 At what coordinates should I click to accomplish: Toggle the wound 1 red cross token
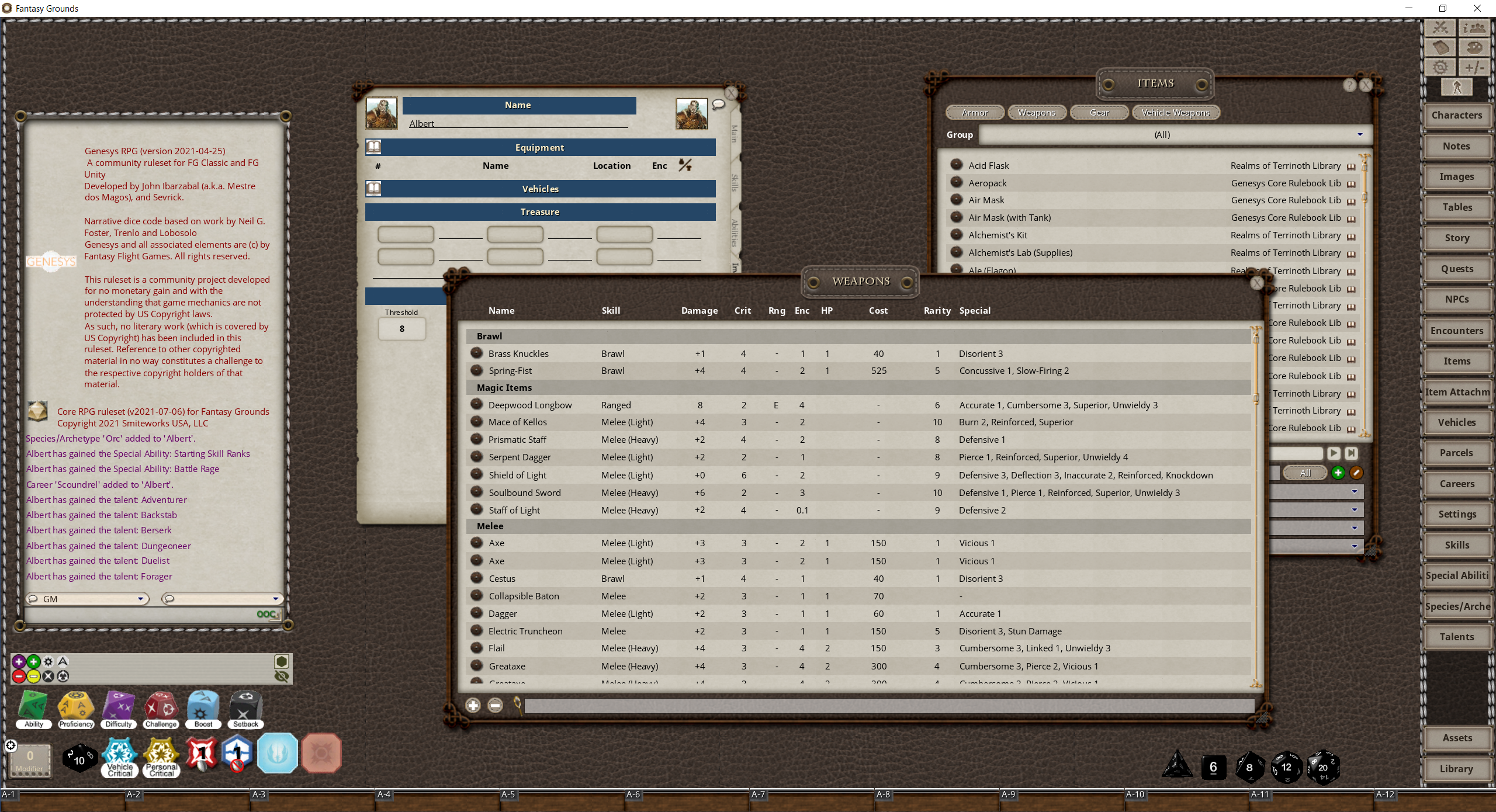click(201, 753)
